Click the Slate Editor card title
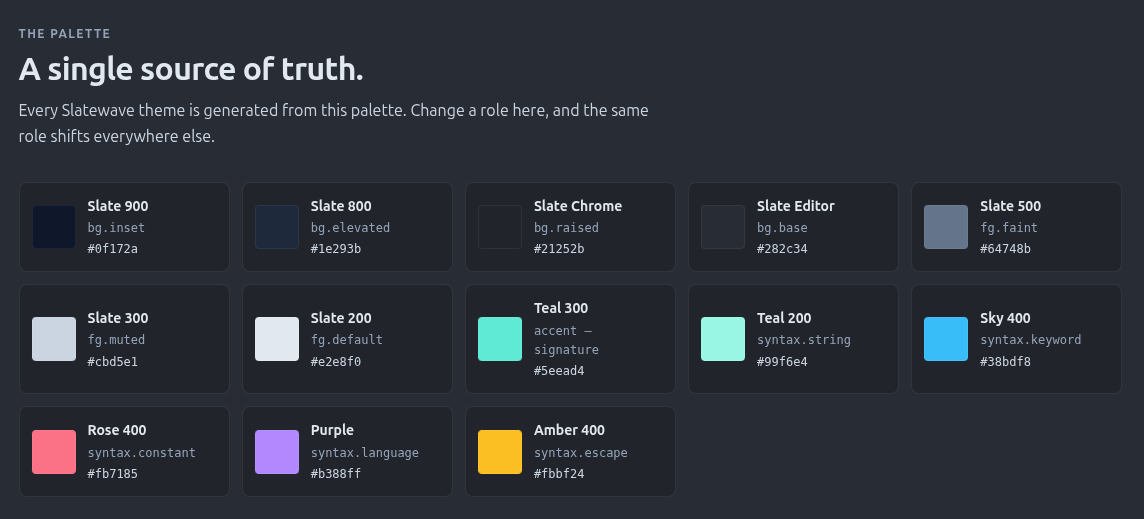1144x519 pixels. [795, 207]
